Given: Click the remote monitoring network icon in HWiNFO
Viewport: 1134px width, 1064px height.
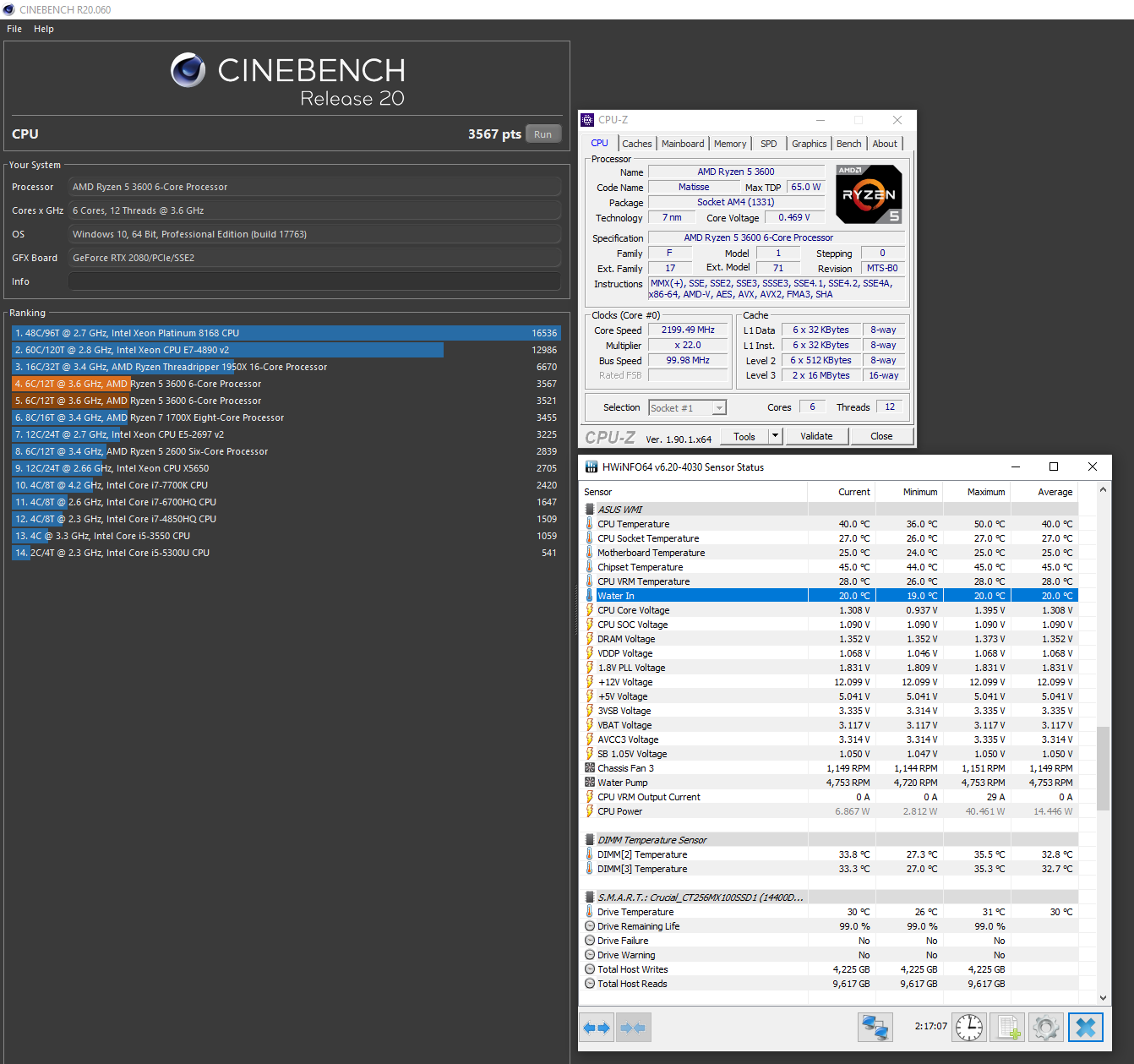Looking at the screenshot, I should (875, 1027).
